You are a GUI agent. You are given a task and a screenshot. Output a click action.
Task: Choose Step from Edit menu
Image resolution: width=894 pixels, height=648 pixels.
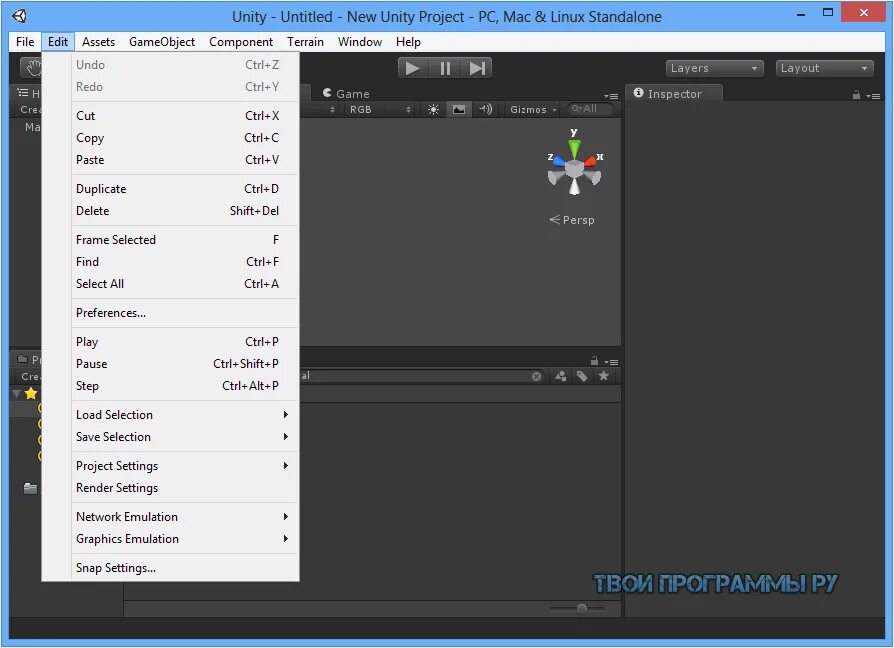185,386
